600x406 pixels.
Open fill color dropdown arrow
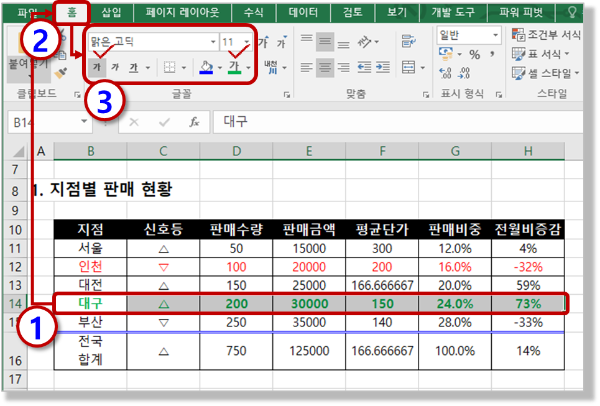220,68
